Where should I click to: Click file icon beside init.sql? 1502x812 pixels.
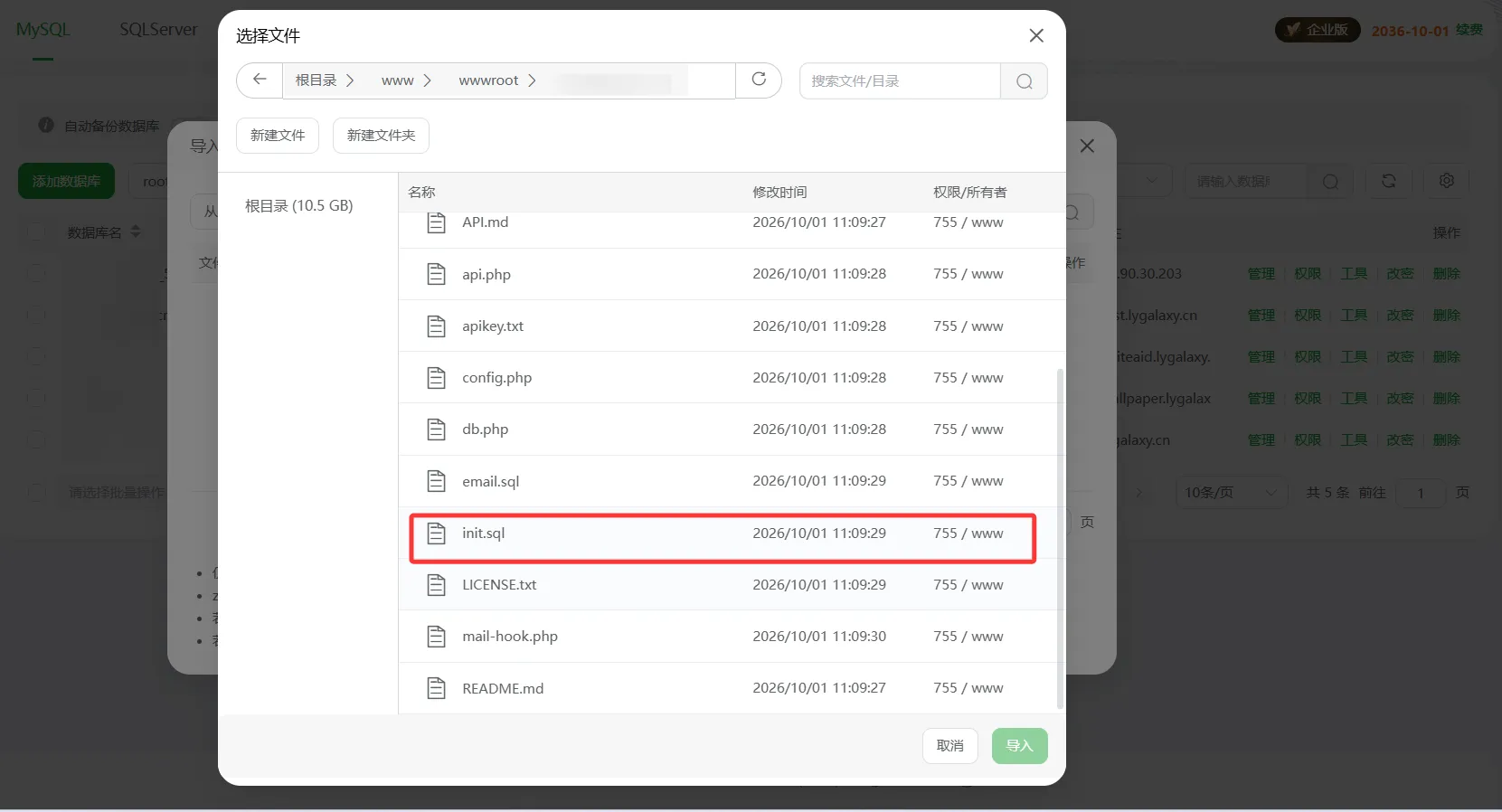(x=437, y=533)
